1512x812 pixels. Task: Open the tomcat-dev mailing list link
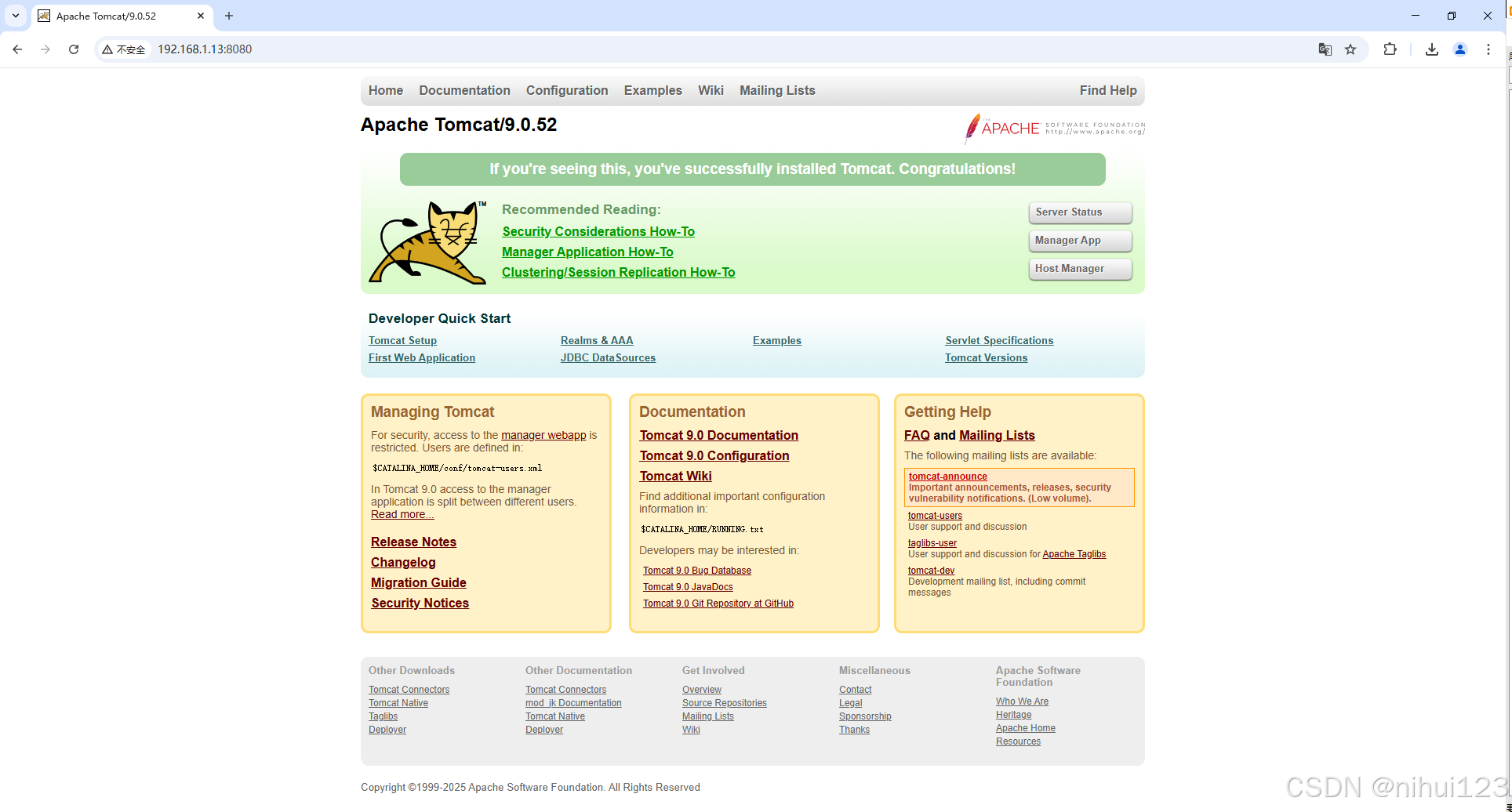931,571
